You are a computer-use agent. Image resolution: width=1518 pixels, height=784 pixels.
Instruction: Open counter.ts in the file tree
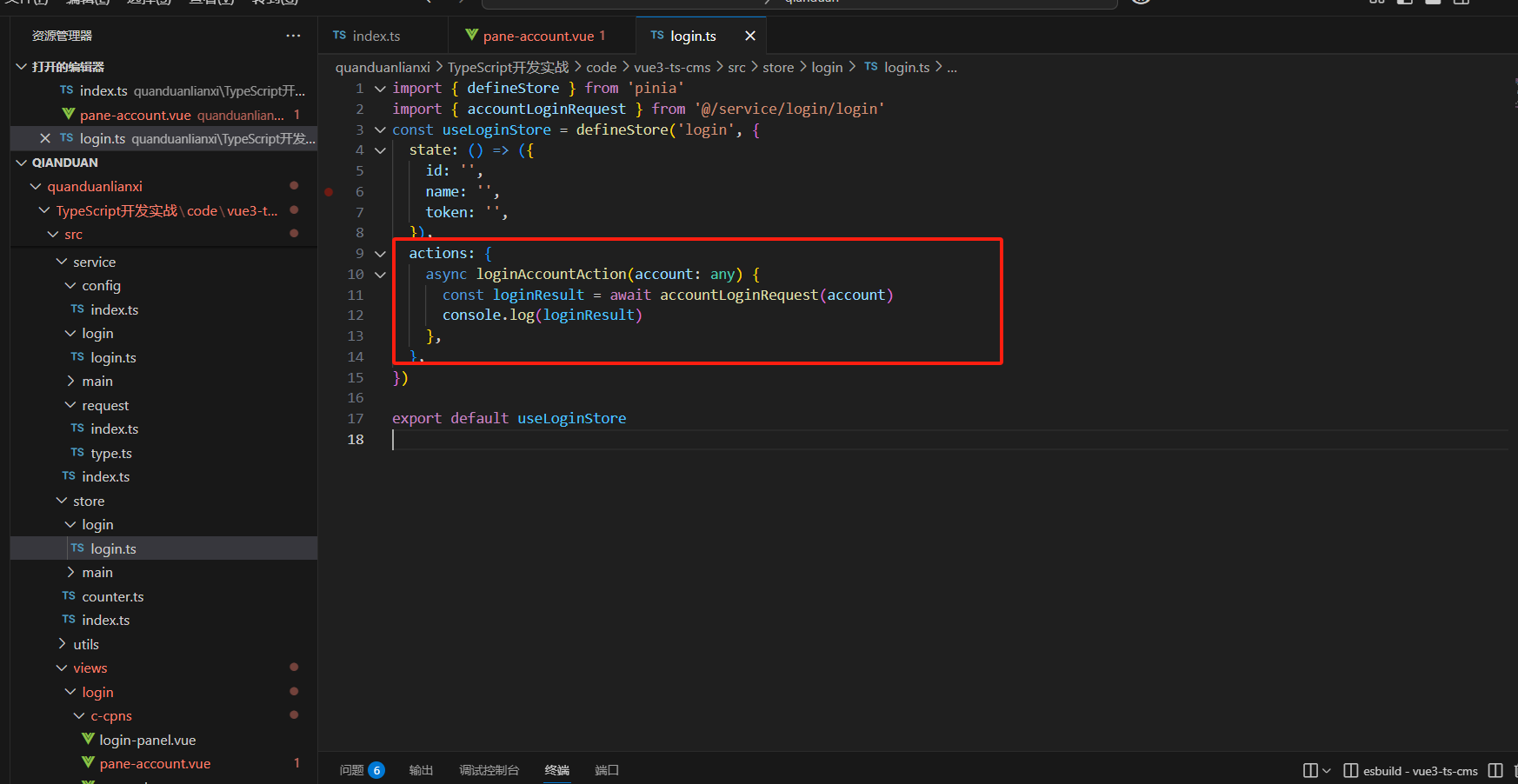coord(113,597)
